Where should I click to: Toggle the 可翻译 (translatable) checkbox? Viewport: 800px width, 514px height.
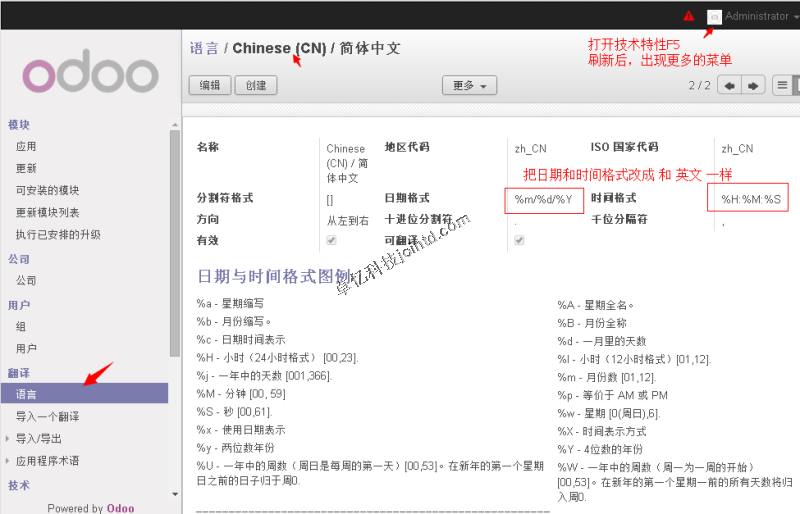519,241
